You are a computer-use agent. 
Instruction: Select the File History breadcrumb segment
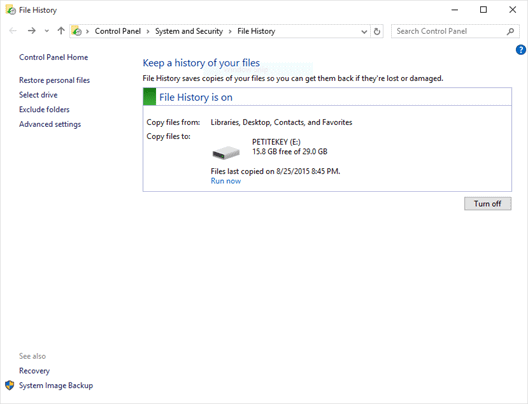pyautogui.click(x=256, y=31)
